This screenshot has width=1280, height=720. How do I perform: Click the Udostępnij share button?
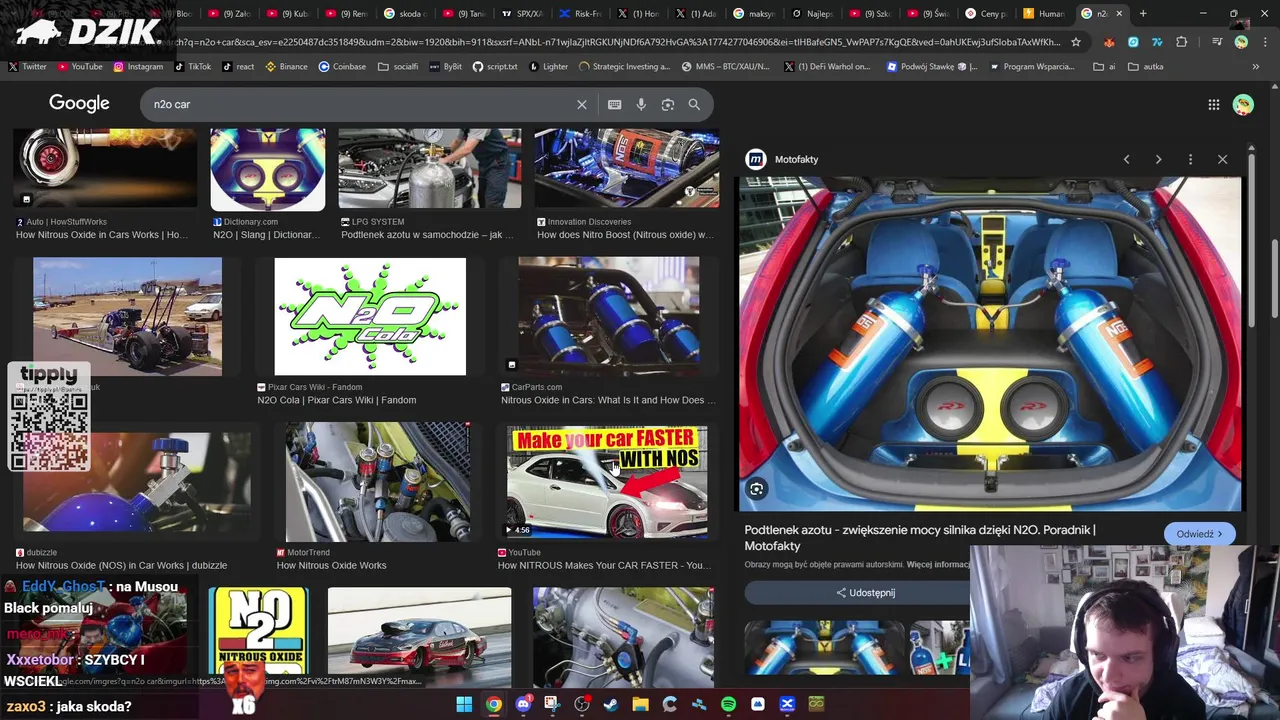(866, 592)
